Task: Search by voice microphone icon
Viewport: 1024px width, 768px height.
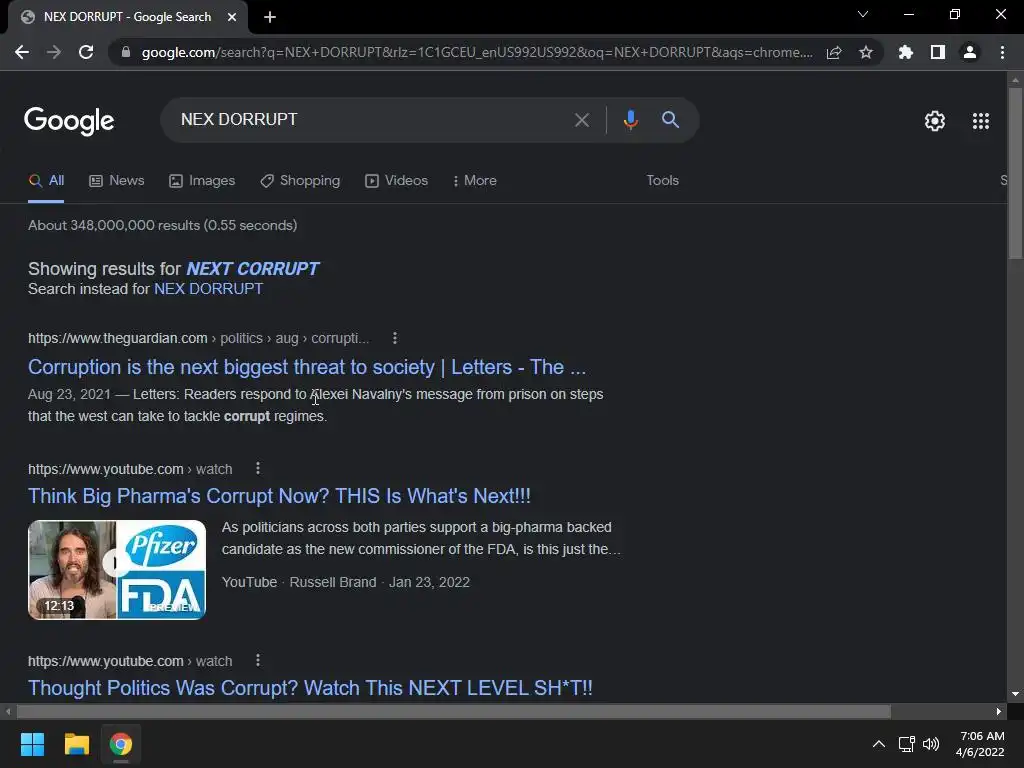Action: pos(630,120)
